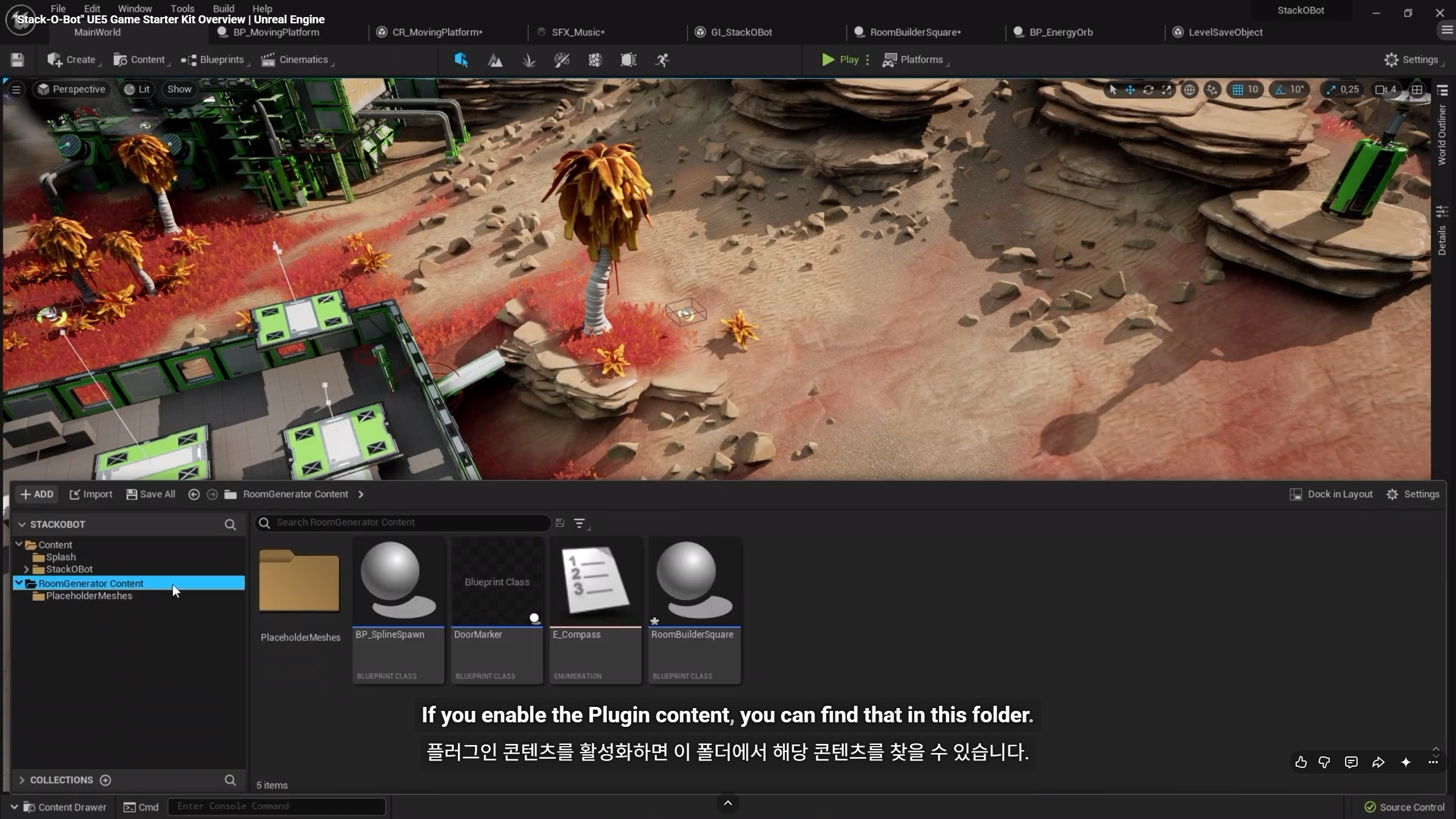
Task: Toggle rotation angle snapping
Action: (x=1280, y=89)
